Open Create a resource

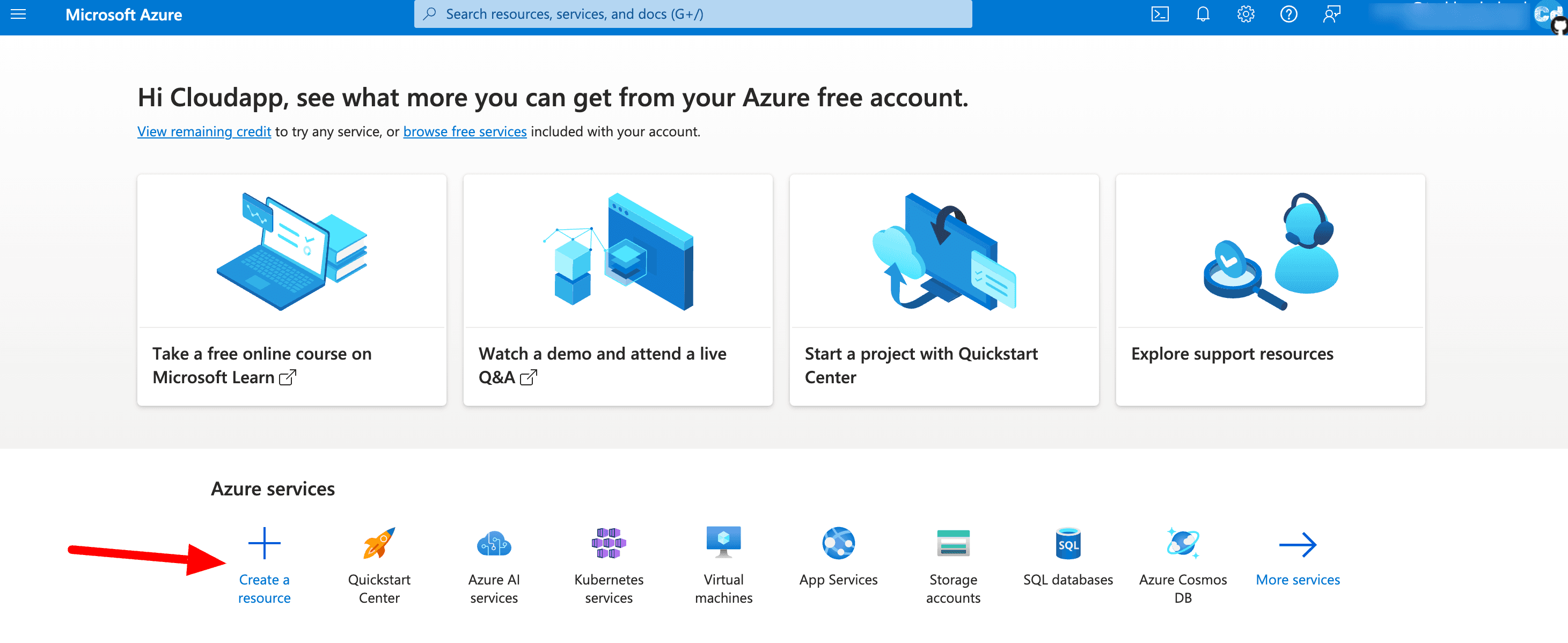tap(264, 543)
